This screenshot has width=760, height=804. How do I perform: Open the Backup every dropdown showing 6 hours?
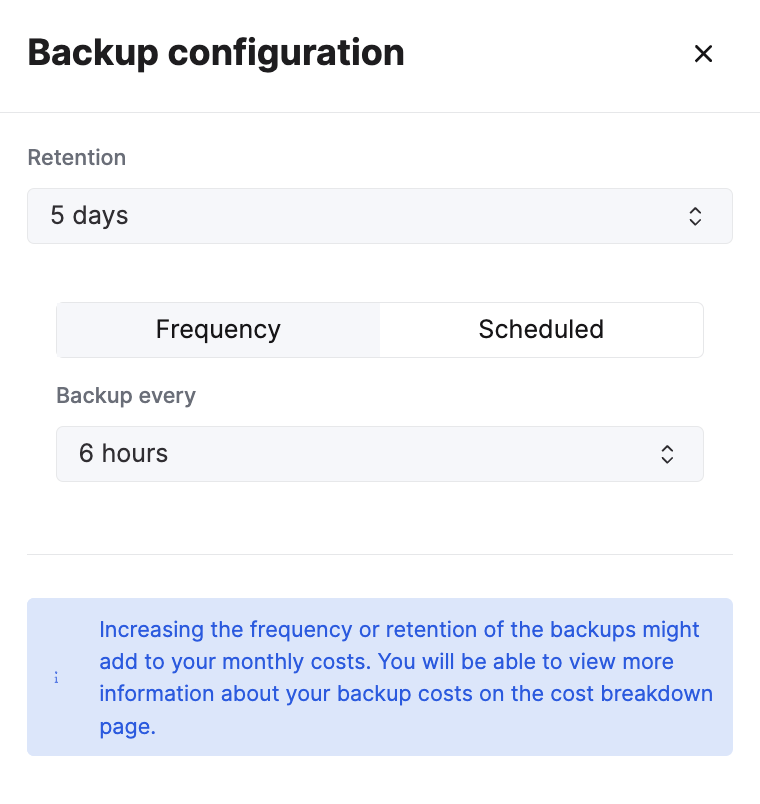click(x=380, y=454)
